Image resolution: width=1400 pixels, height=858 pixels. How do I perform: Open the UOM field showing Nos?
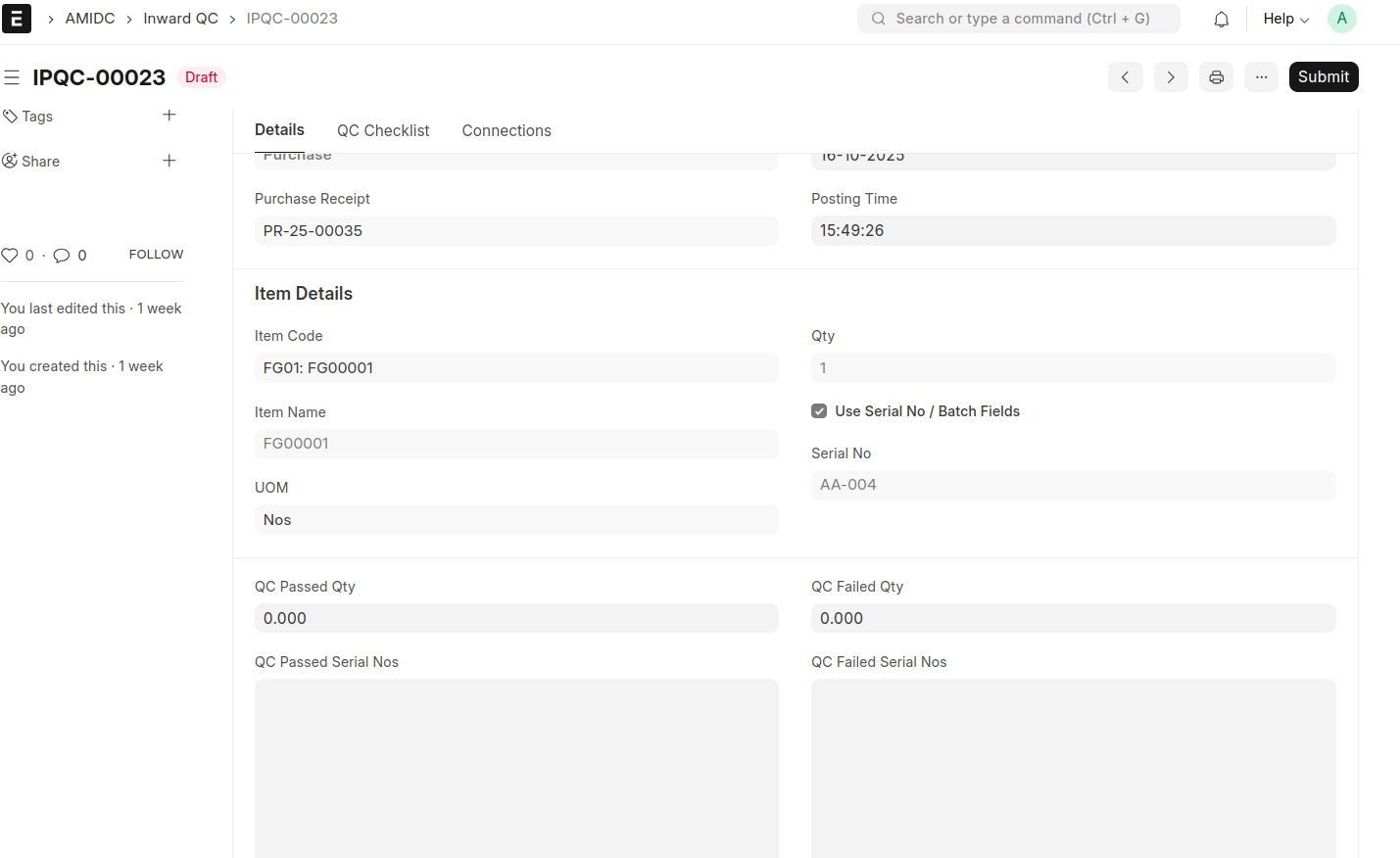tap(515, 520)
